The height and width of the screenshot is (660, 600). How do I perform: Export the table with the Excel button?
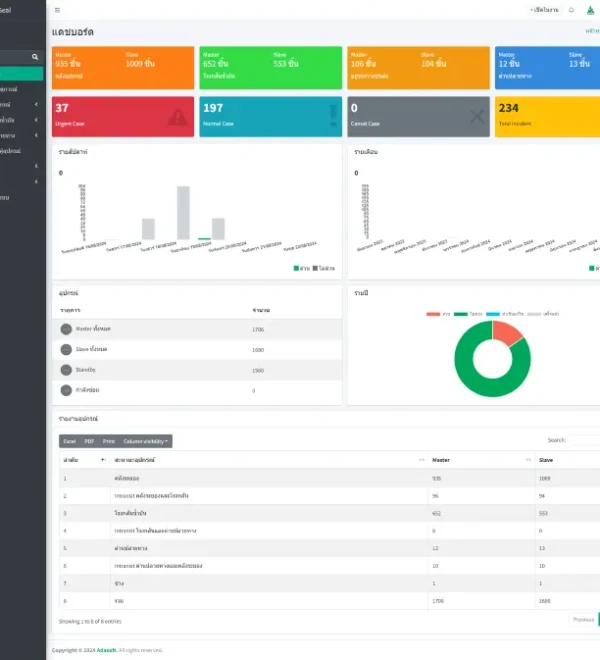69,441
